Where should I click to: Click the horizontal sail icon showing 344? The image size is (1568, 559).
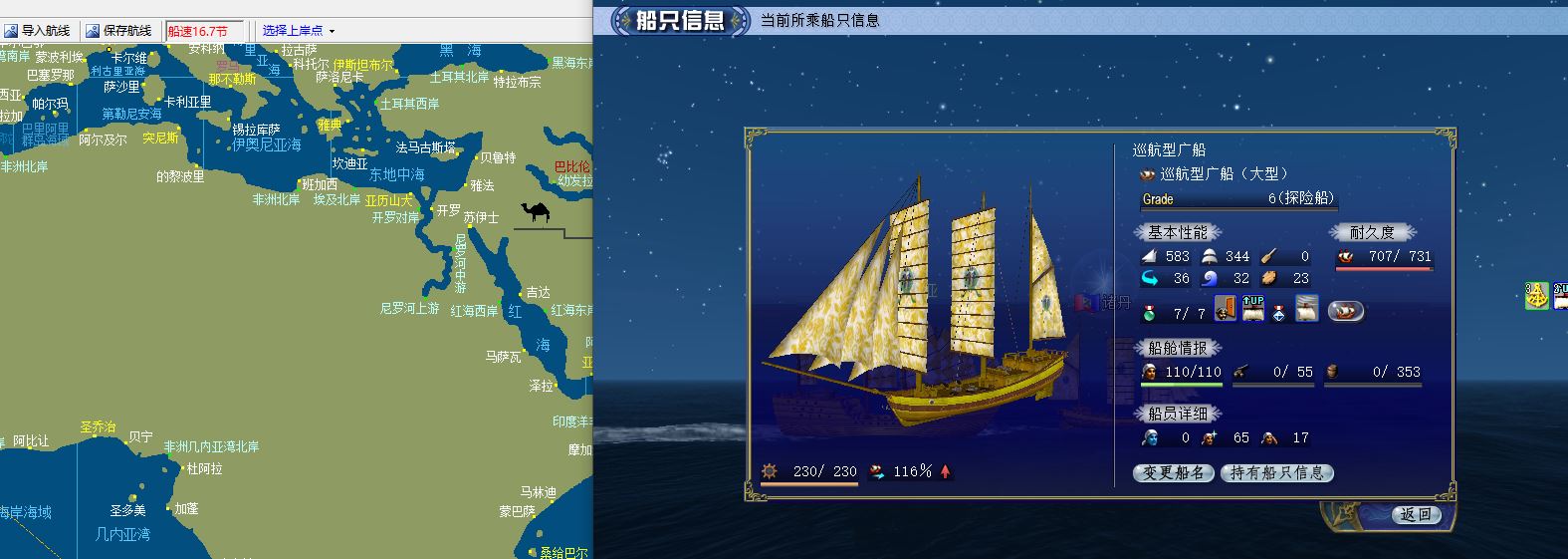coord(1210,257)
